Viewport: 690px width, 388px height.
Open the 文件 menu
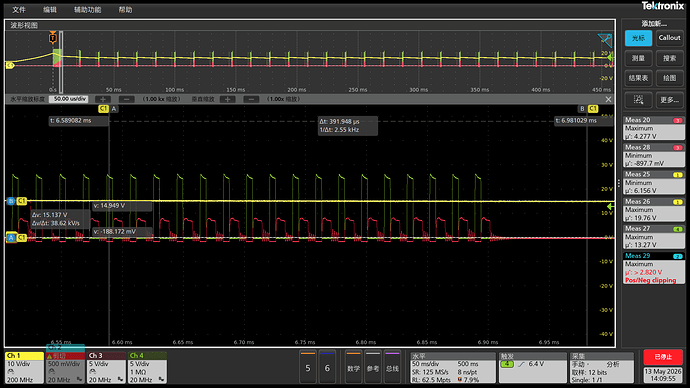tap(18, 9)
